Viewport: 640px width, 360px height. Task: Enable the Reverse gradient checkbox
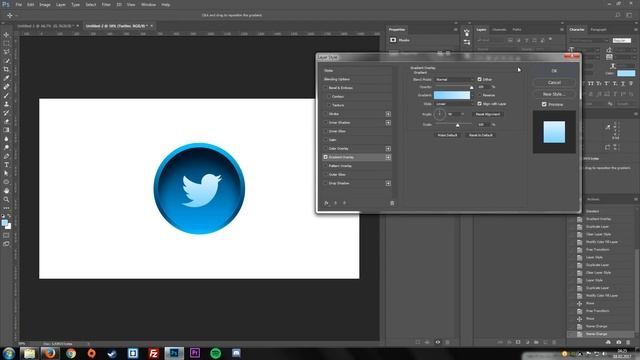click(x=480, y=95)
